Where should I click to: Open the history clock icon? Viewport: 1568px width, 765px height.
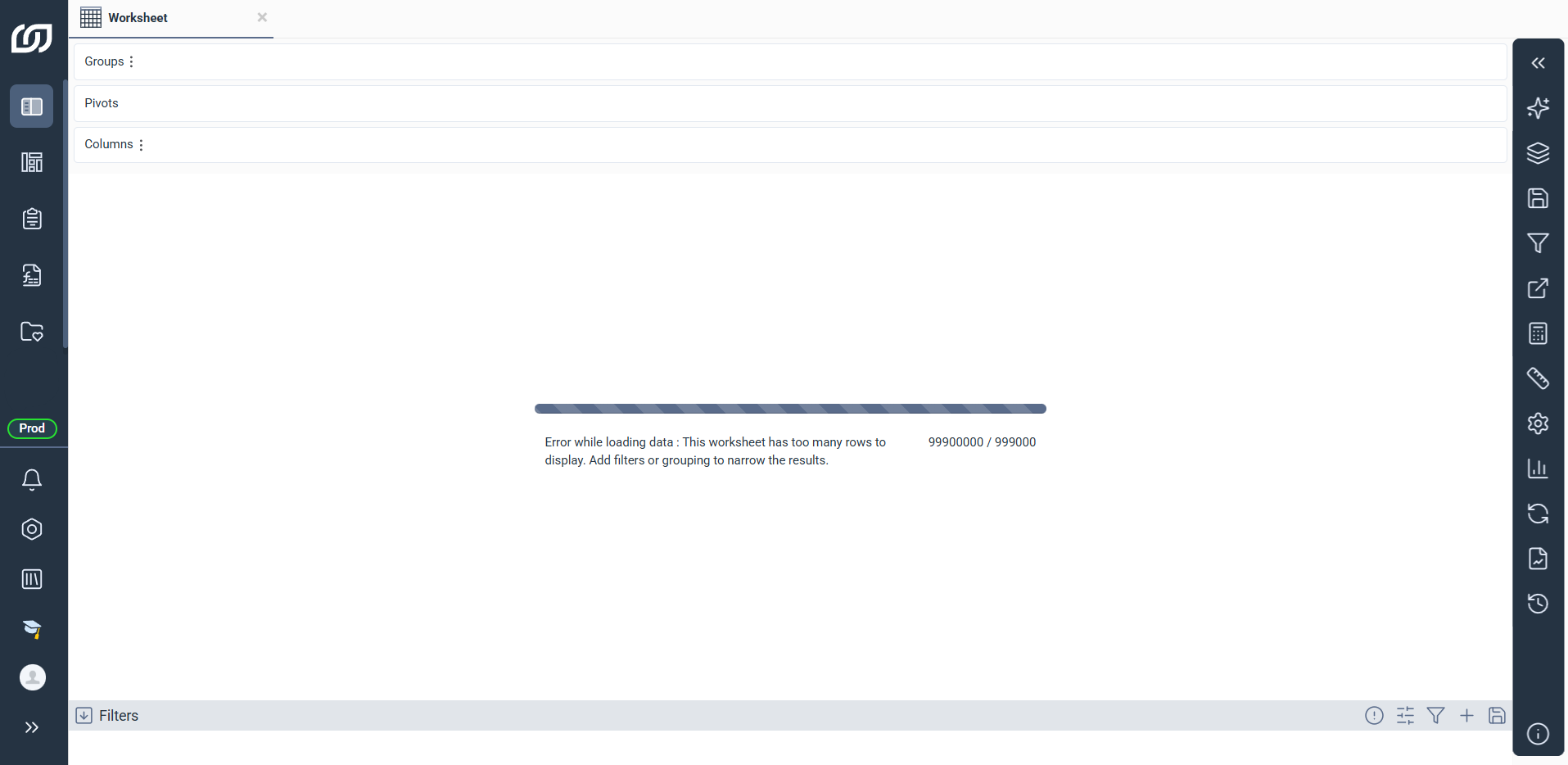point(1539,604)
